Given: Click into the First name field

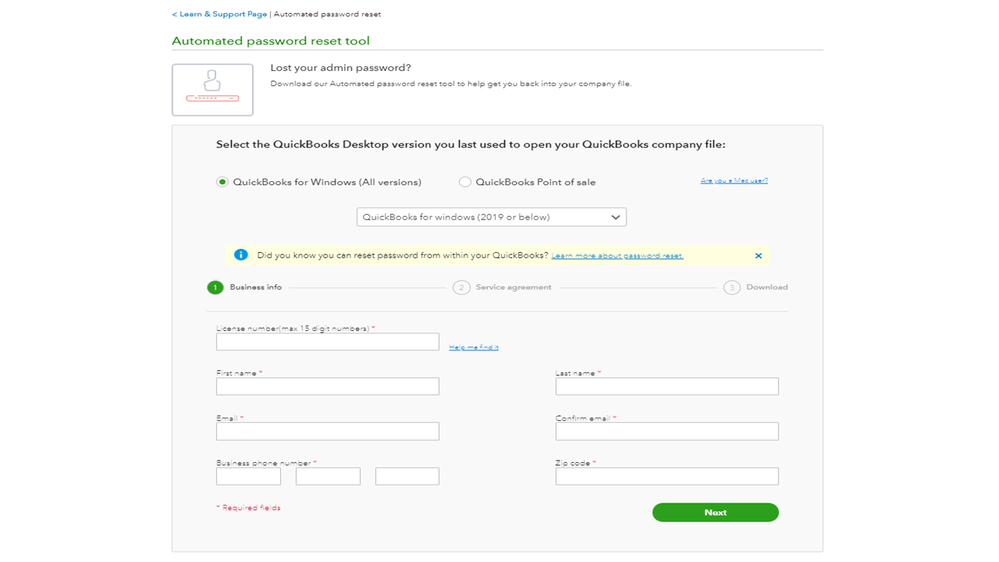Looking at the screenshot, I should click(x=327, y=387).
